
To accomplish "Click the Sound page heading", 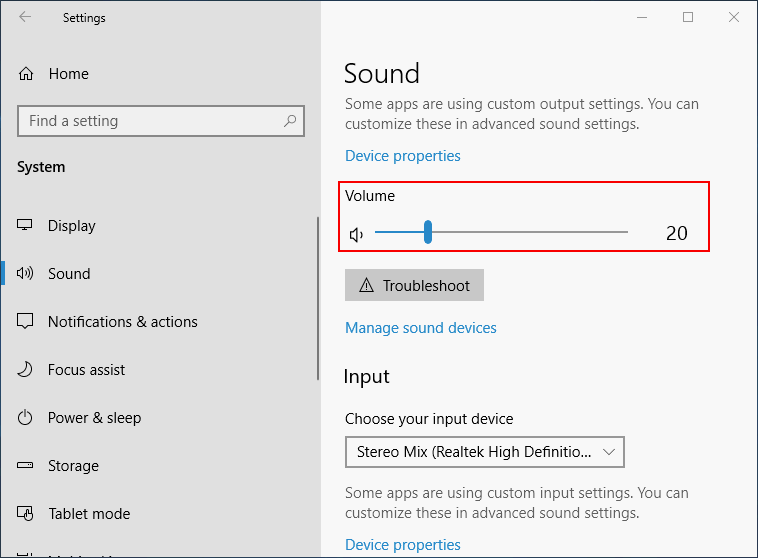I will click(x=382, y=74).
